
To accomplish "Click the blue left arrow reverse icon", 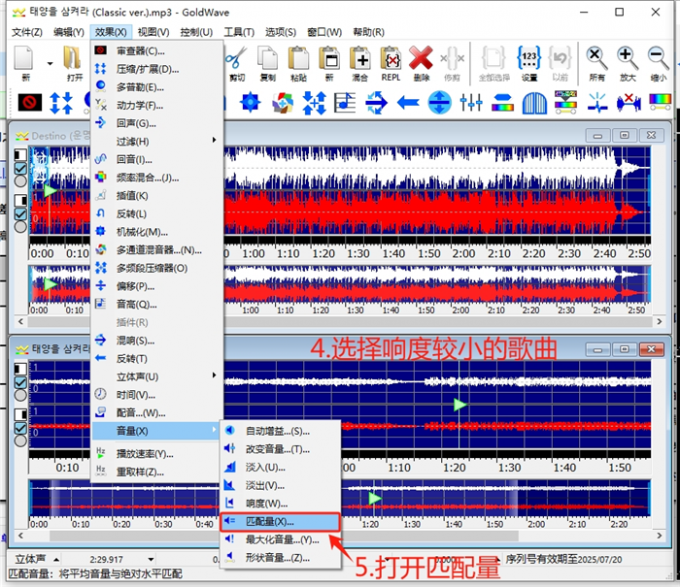I will [x=408, y=103].
